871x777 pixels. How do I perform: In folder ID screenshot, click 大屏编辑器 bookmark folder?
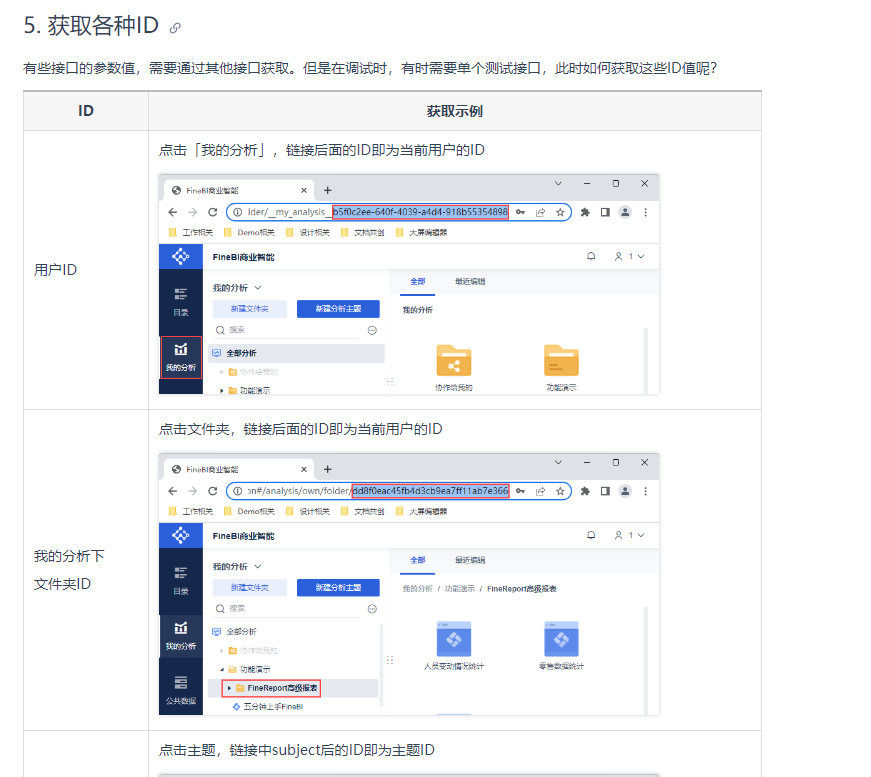point(422,512)
